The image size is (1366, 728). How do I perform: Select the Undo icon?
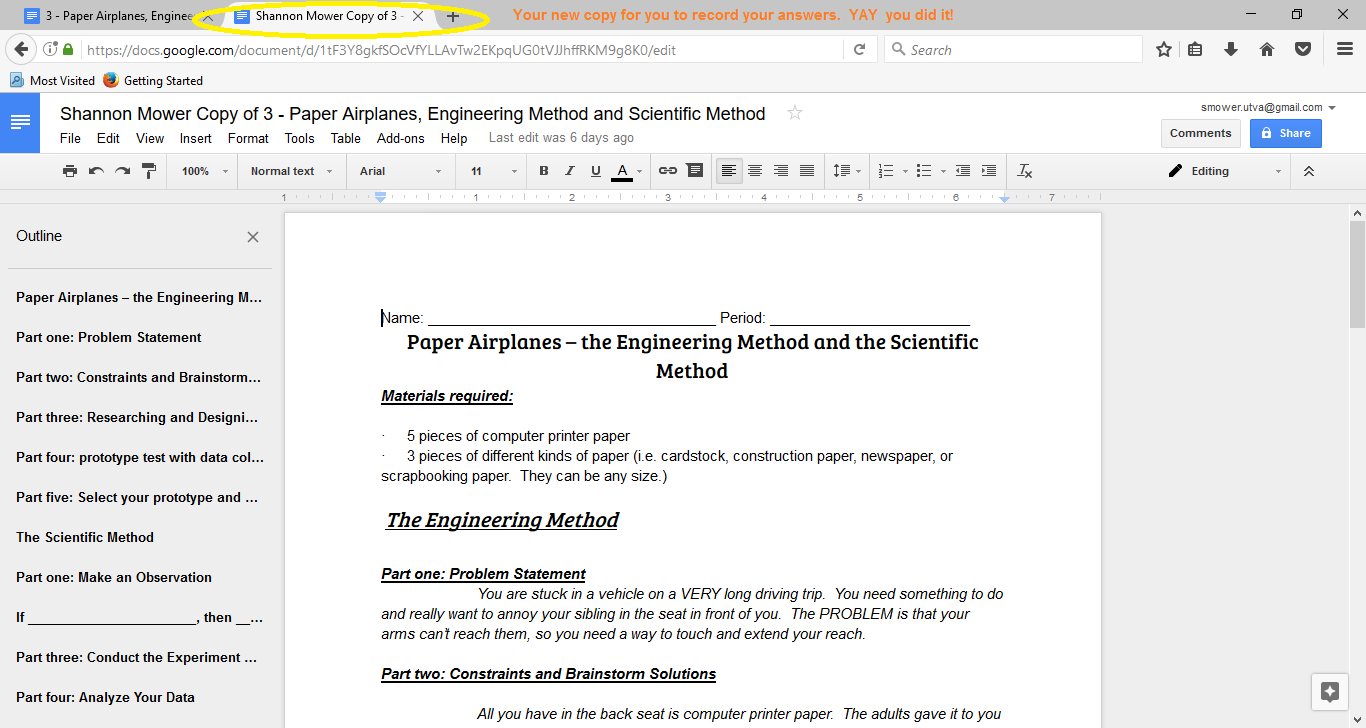click(x=95, y=171)
